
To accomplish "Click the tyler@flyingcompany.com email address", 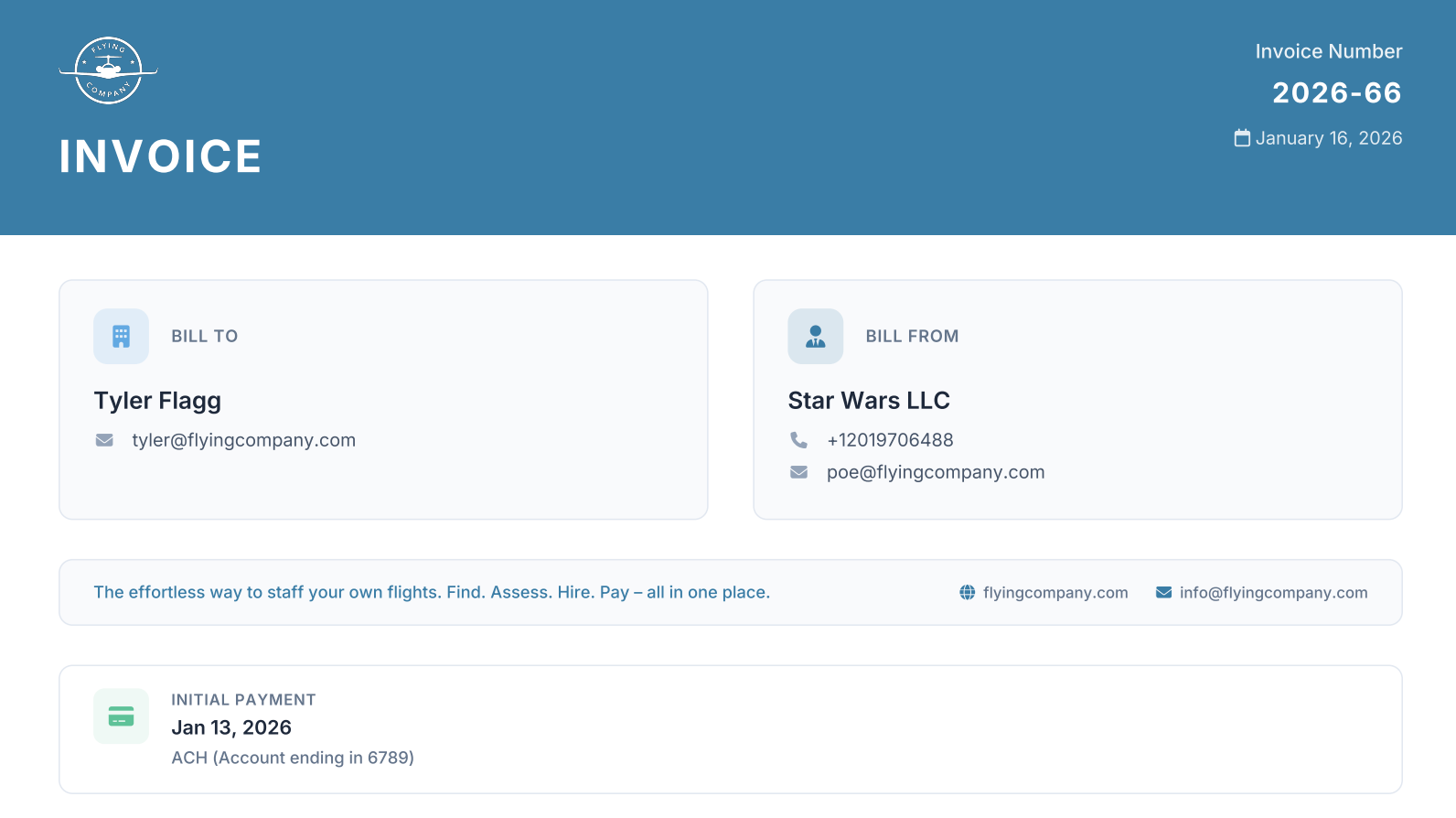I will tap(243, 440).
